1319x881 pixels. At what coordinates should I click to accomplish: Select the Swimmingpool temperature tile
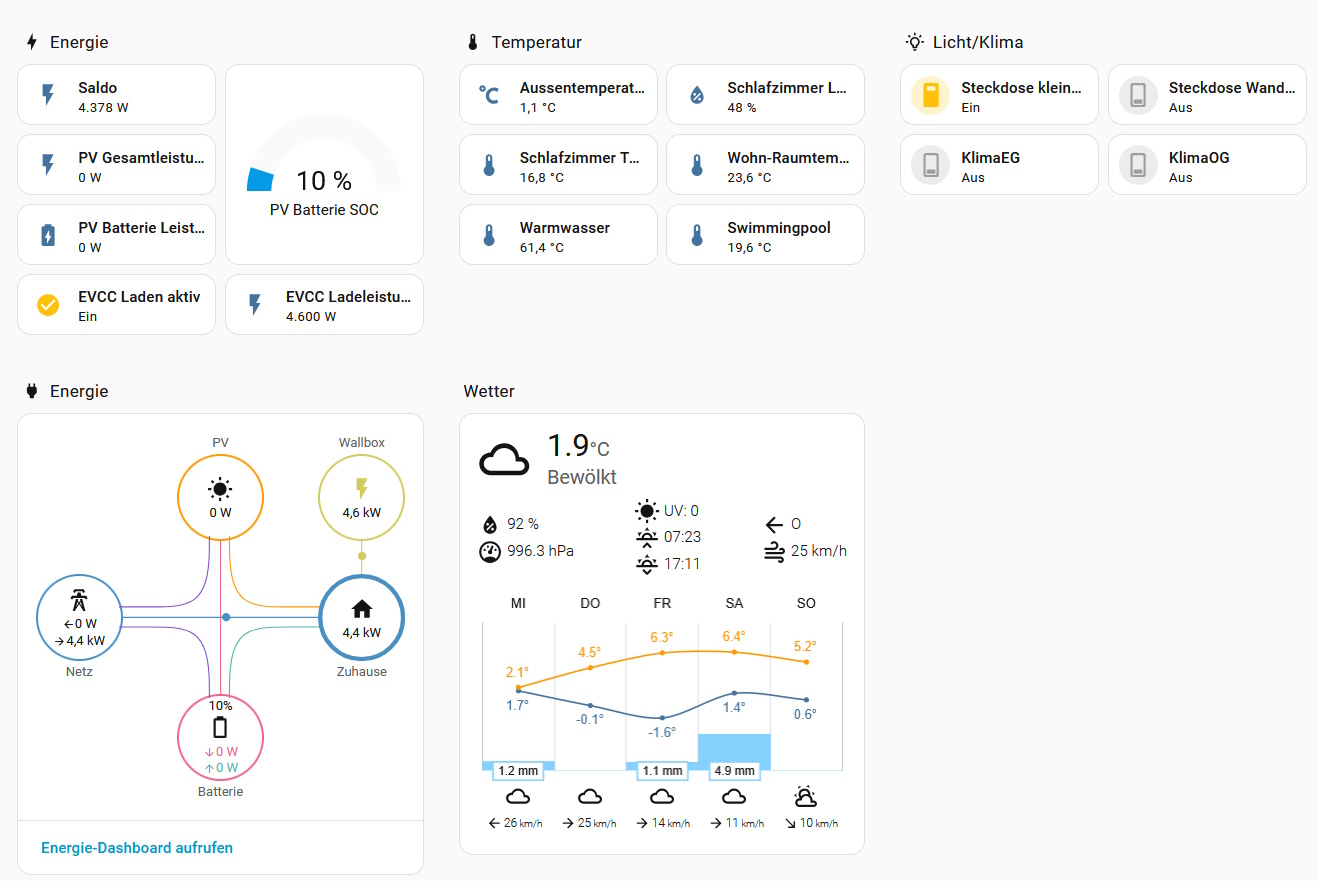[x=765, y=235]
